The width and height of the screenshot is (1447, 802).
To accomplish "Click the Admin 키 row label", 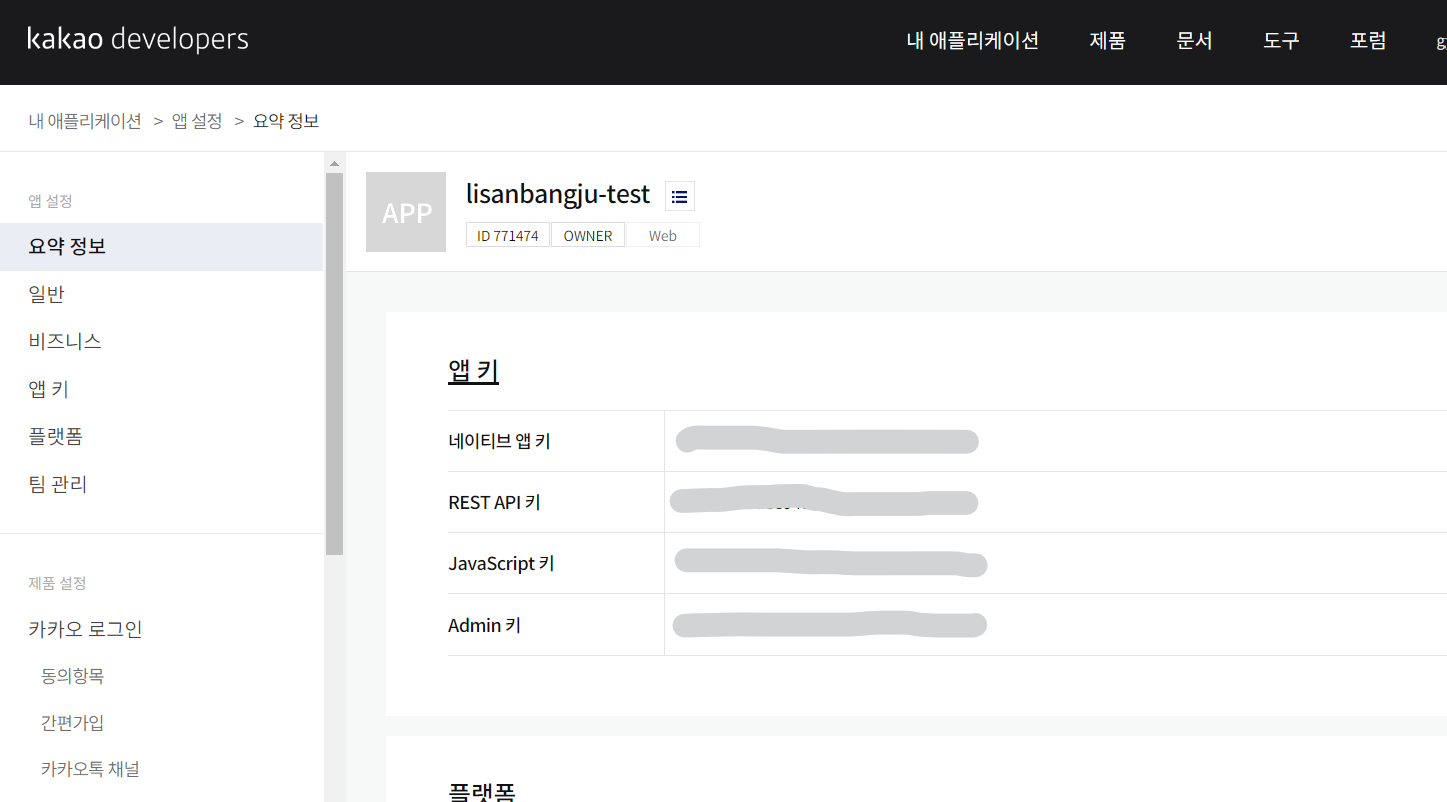I will pyautogui.click(x=484, y=626).
